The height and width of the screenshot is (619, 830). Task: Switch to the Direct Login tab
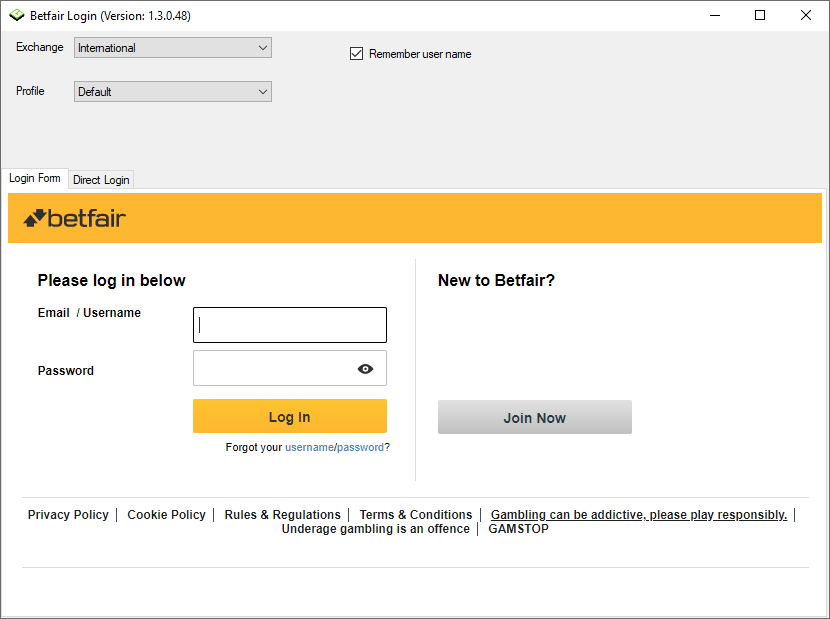click(101, 180)
